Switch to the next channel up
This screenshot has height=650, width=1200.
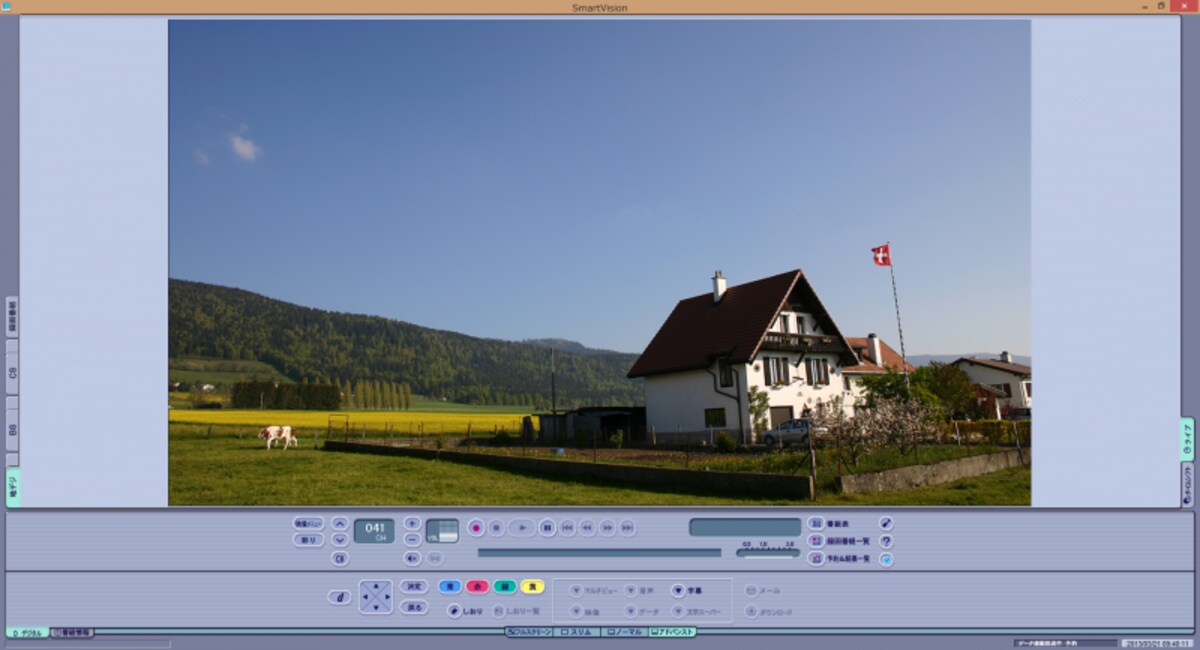tap(340, 523)
